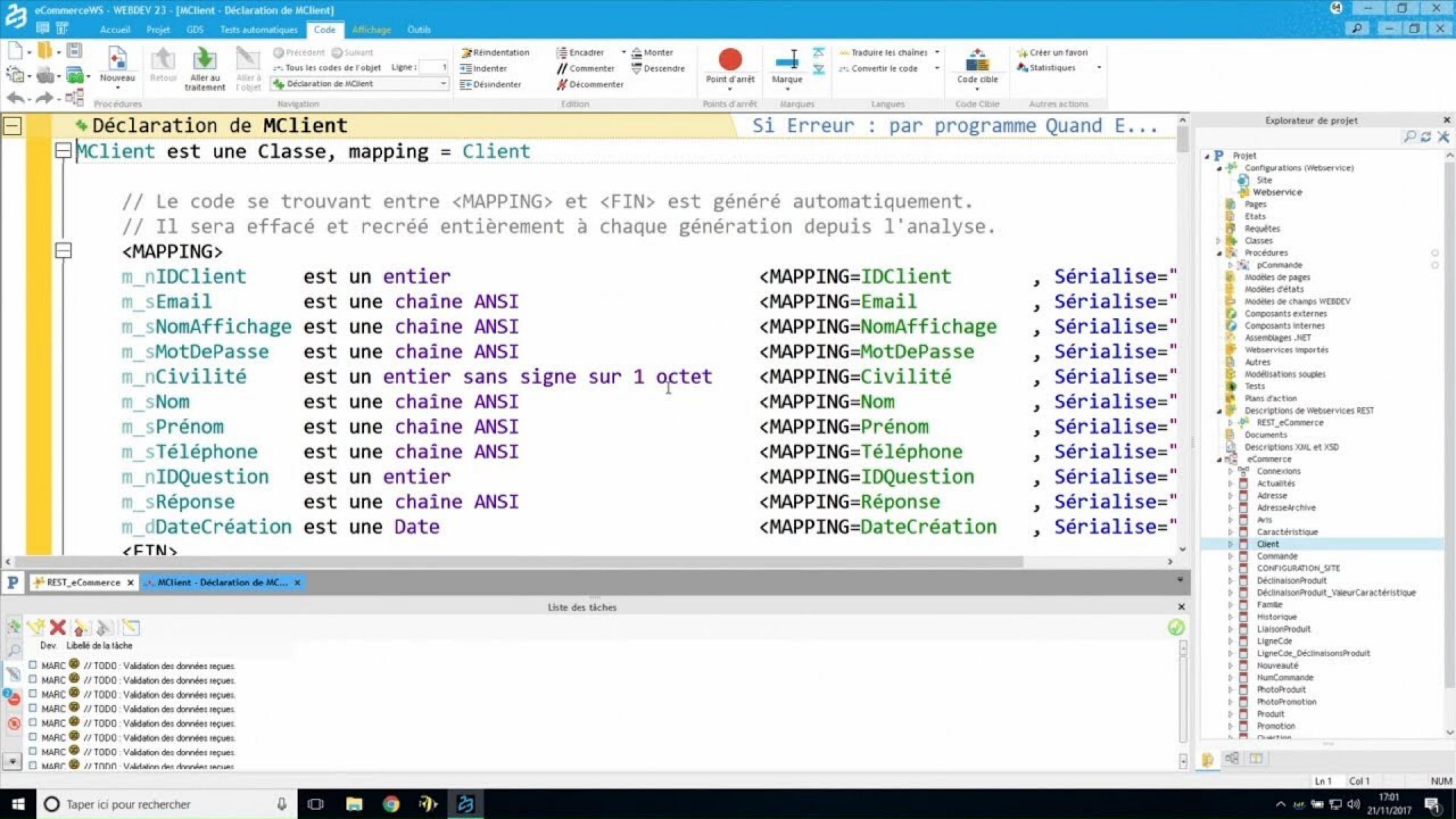Expand the Commande tree node

pyautogui.click(x=1230, y=556)
